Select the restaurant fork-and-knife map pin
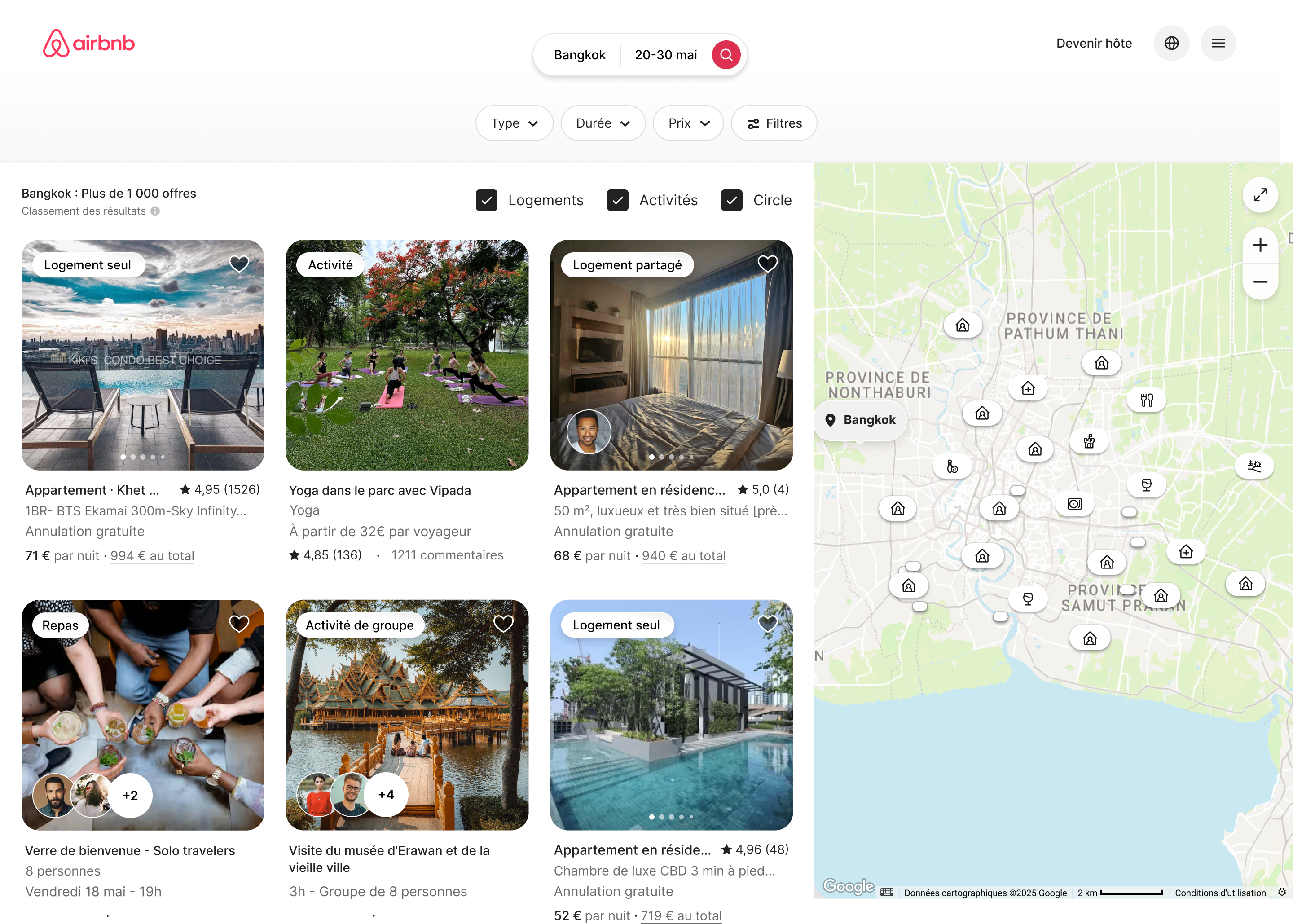This screenshot has width=1293, height=924. [1146, 400]
